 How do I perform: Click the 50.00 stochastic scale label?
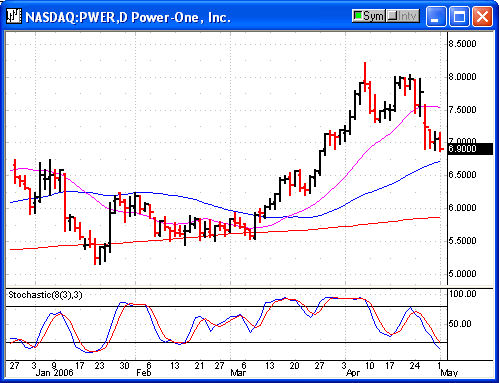(x=460, y=324)
